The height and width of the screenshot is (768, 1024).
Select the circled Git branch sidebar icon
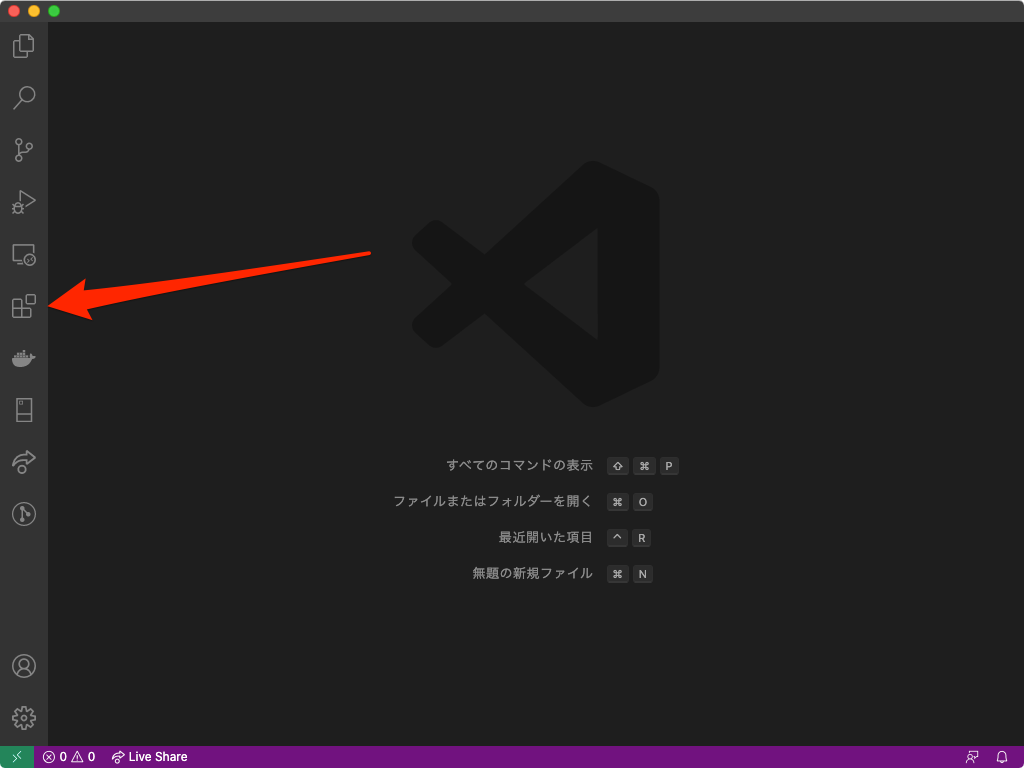(x=22, y=513)
